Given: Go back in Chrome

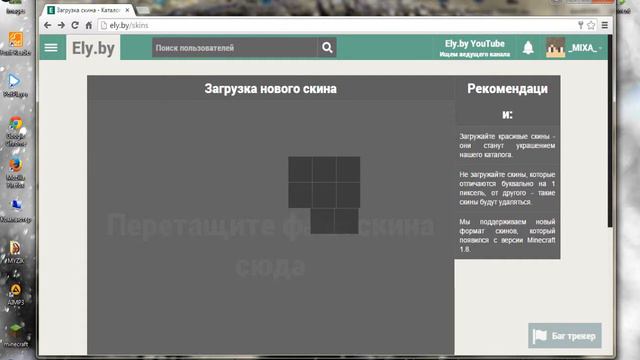Looking at the screenshot, I should [47, 25].
